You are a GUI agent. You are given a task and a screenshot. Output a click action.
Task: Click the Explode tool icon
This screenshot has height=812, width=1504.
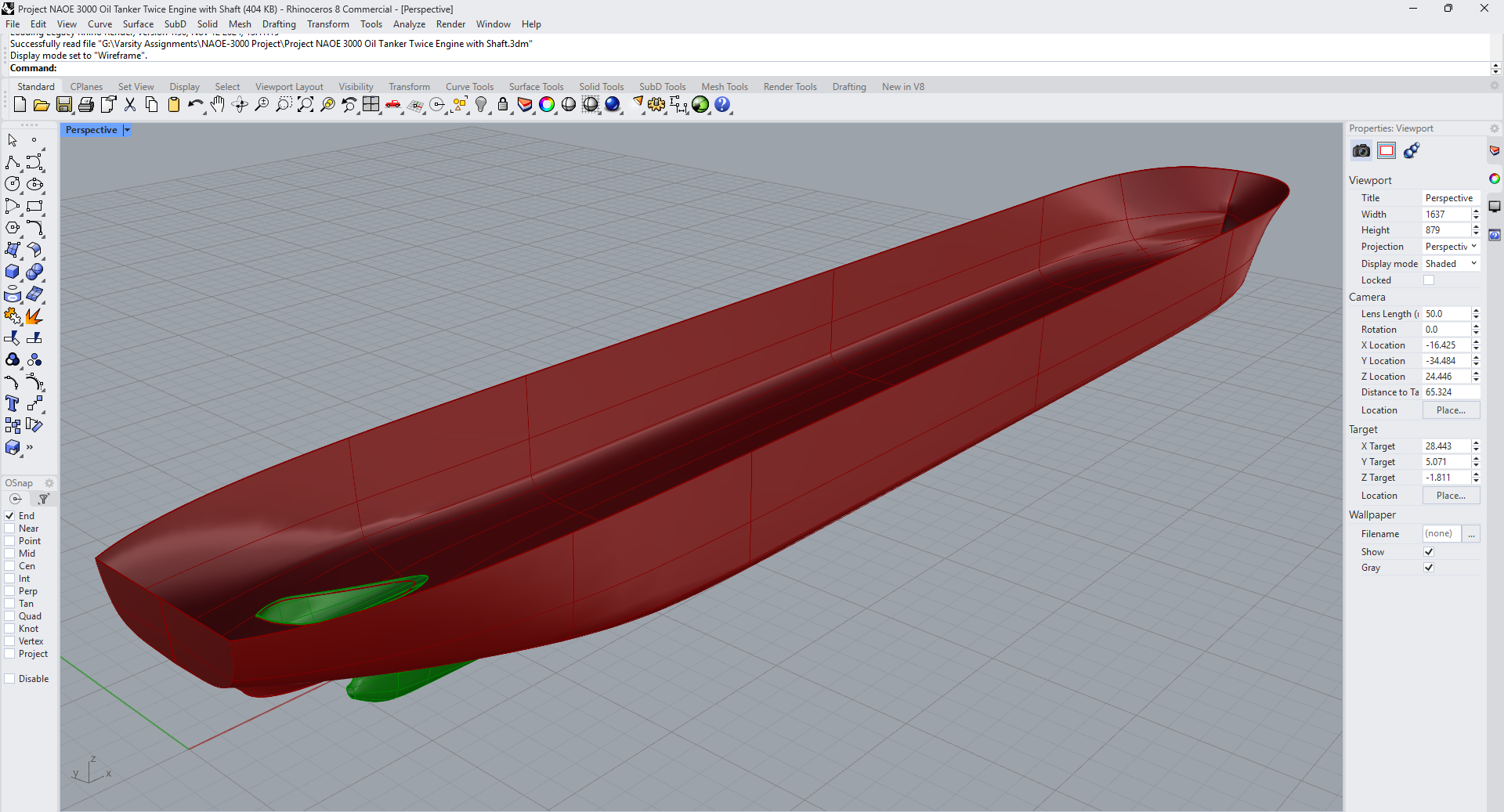[34, 316]
